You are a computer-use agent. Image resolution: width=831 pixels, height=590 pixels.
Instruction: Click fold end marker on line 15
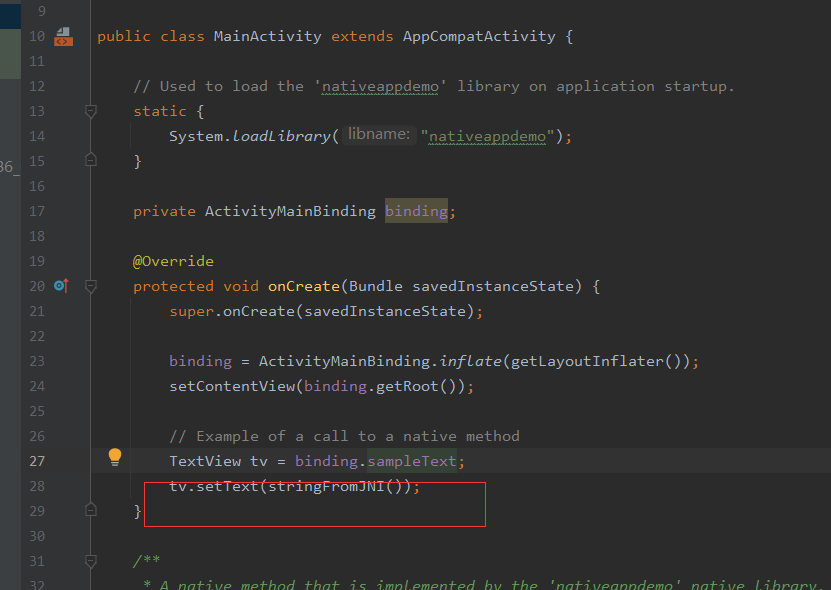pyautogui.click(x=91, y=160)
